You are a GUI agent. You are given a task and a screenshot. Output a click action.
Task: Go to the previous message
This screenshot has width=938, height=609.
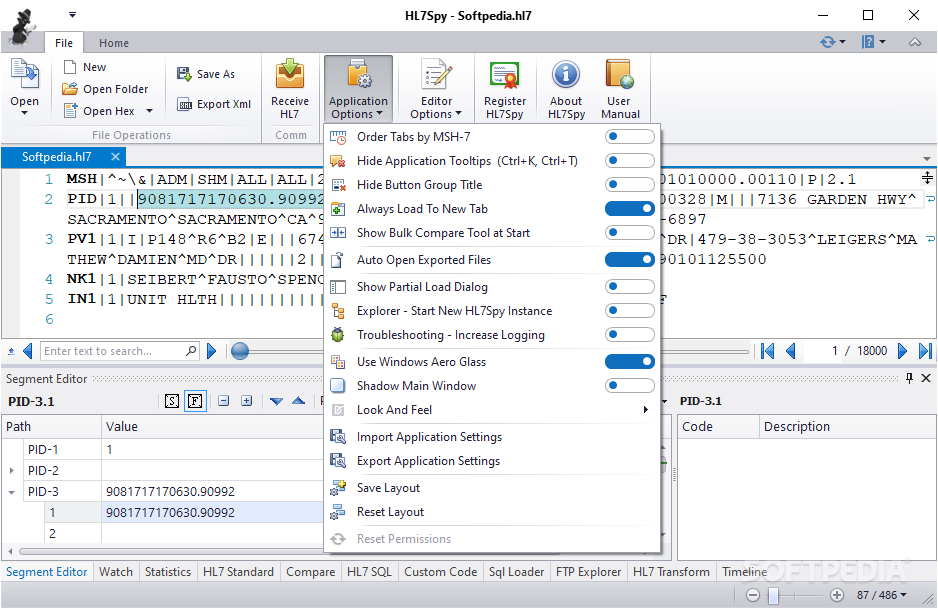790,351
